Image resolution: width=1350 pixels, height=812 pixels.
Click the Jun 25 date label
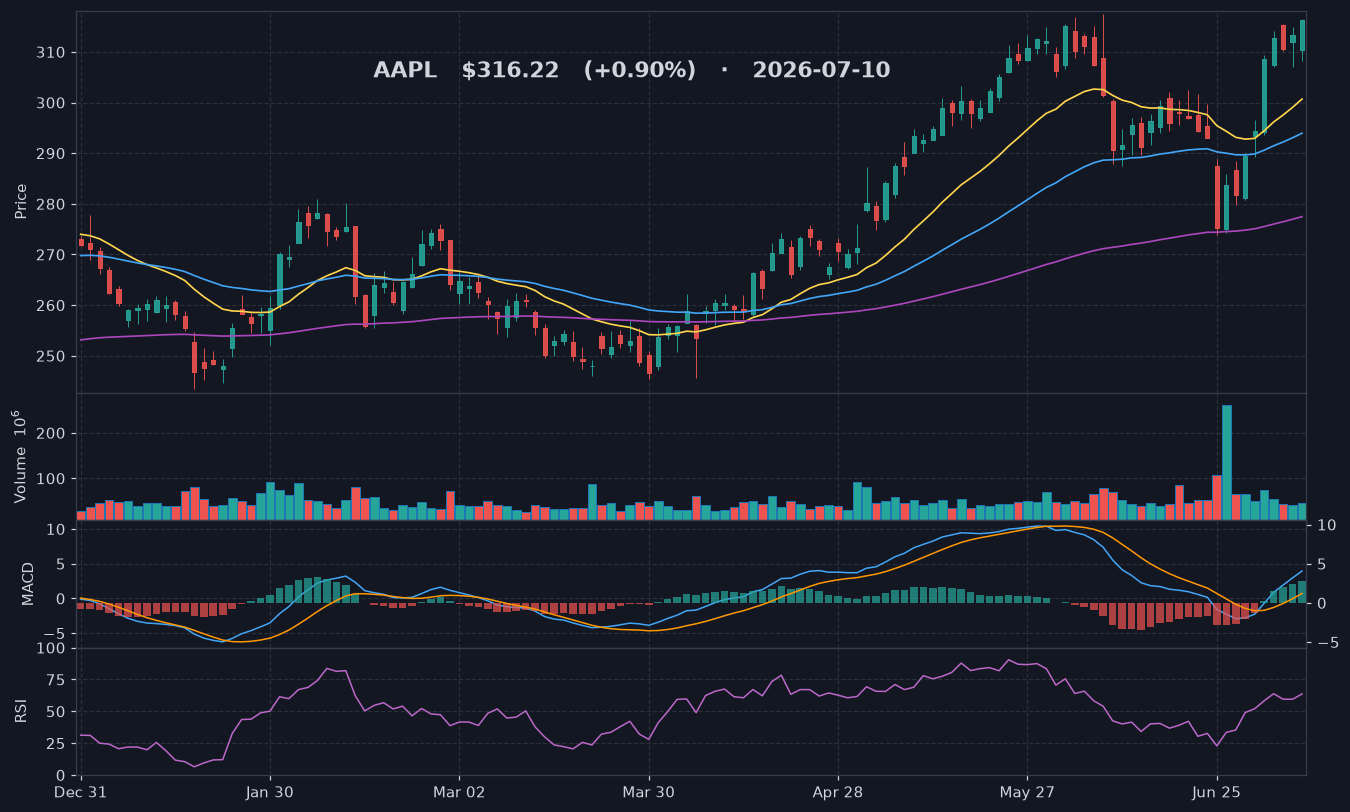[x=1217, y=792]
